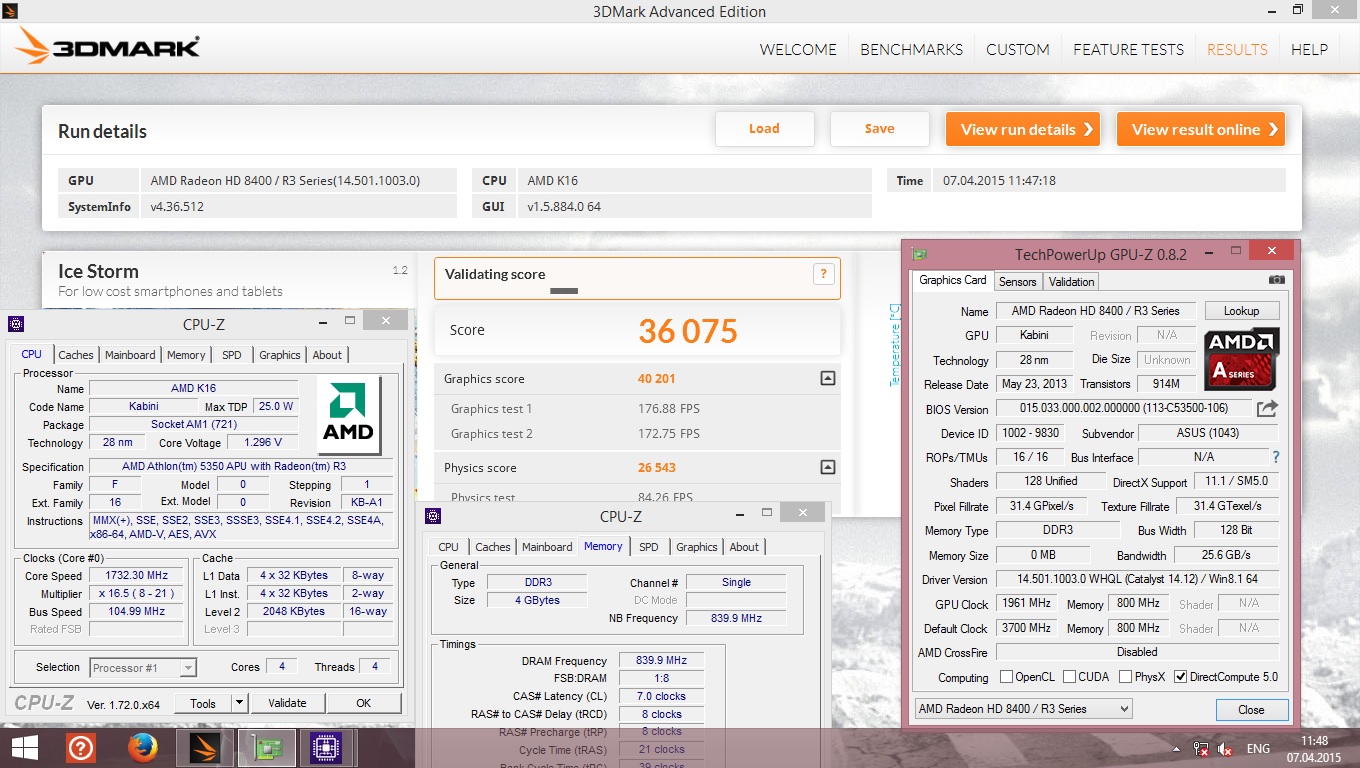This screenshot has width=1360, height=768.
Task: Click the question mark beside Validating score
Action: coord(824,274)
